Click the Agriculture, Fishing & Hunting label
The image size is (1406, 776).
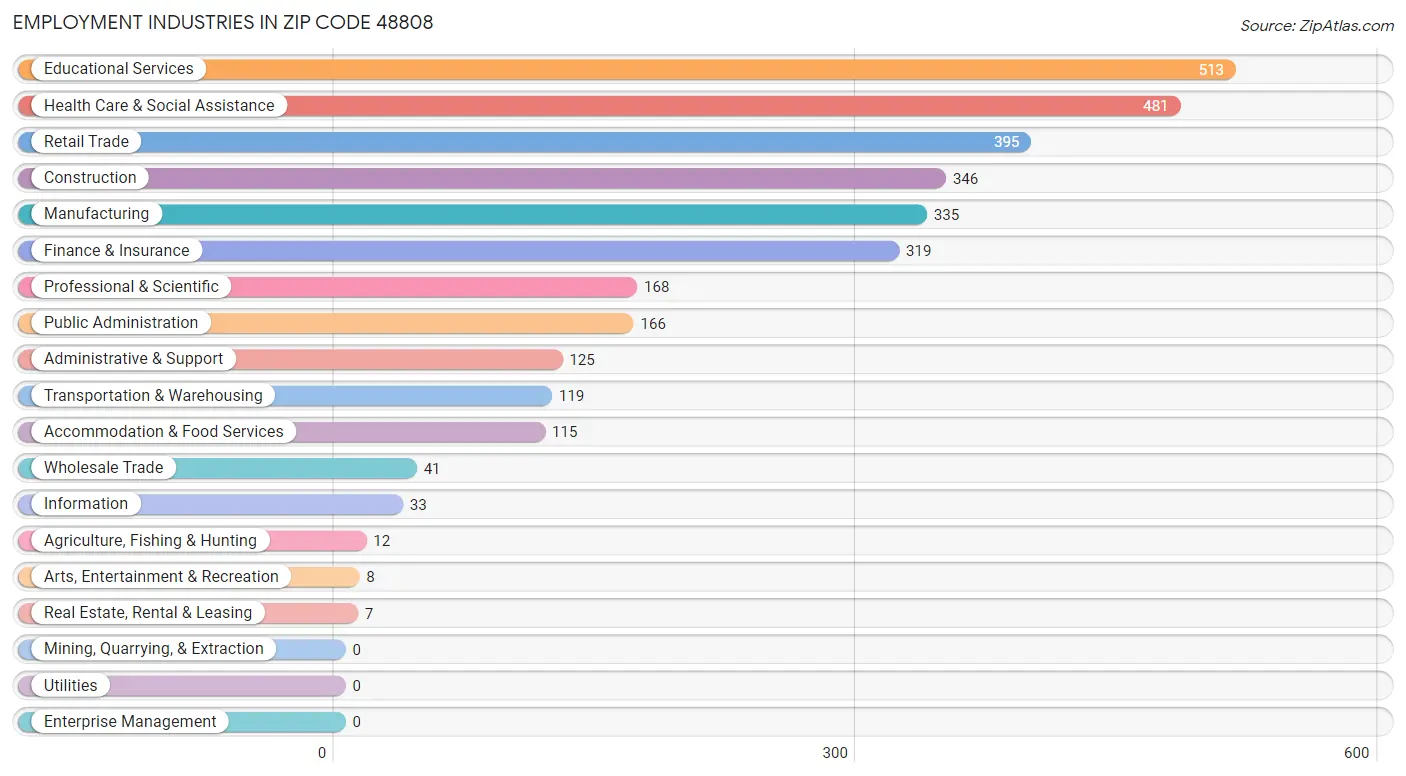(150, 540)
